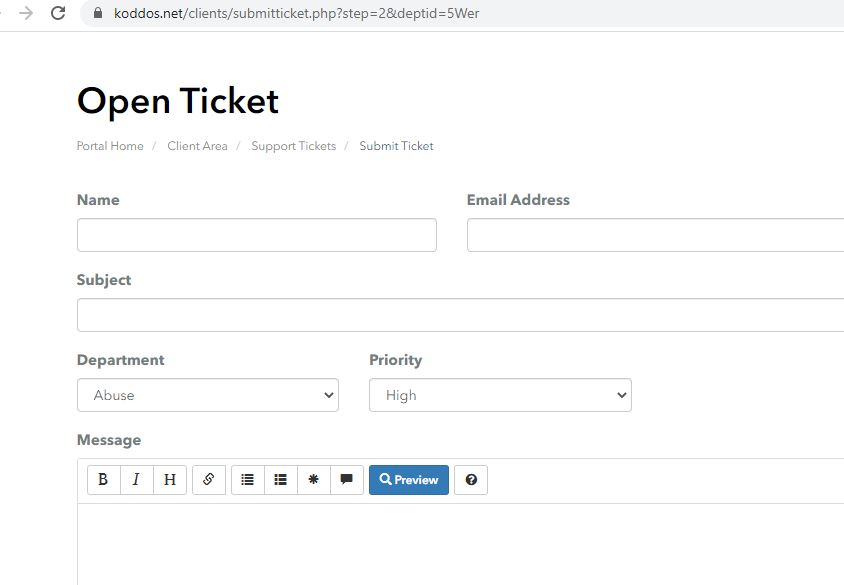
Task: Click the asterisk icon in editor toolbar
Action: [313, 480]
